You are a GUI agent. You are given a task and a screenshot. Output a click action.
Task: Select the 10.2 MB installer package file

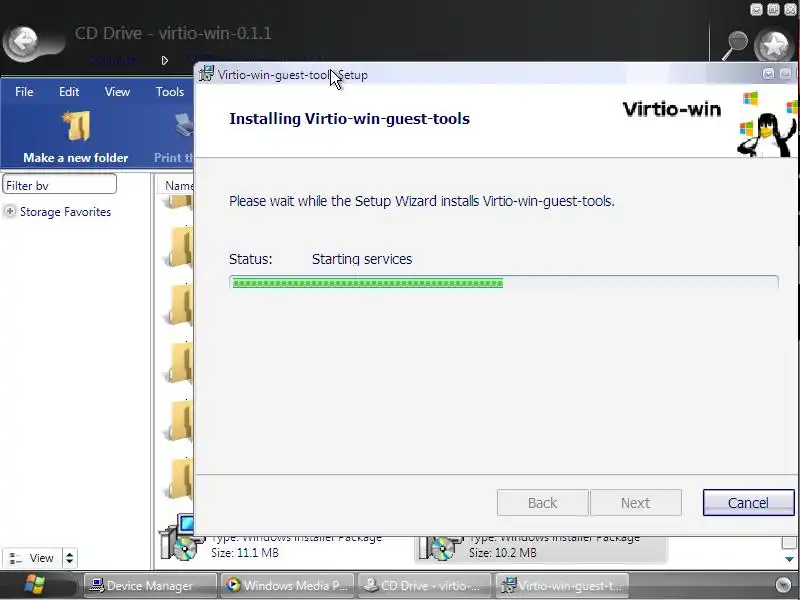pos(541,548)
